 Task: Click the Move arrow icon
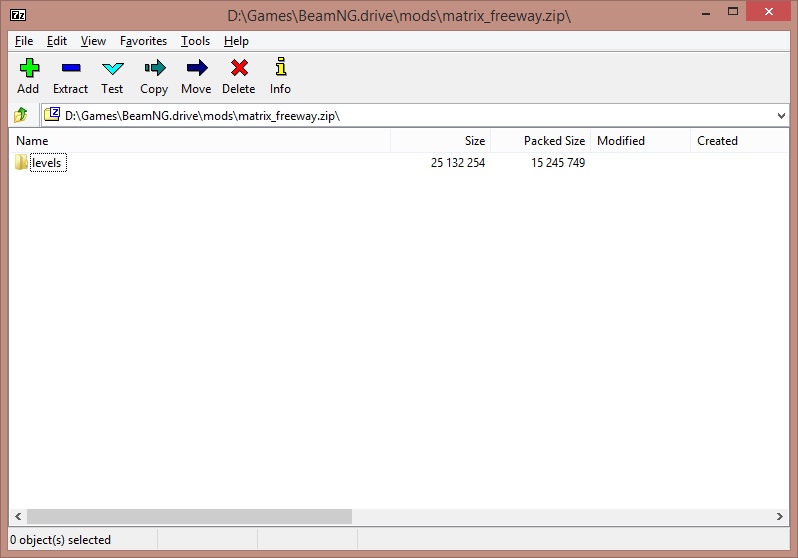point(197,67)
